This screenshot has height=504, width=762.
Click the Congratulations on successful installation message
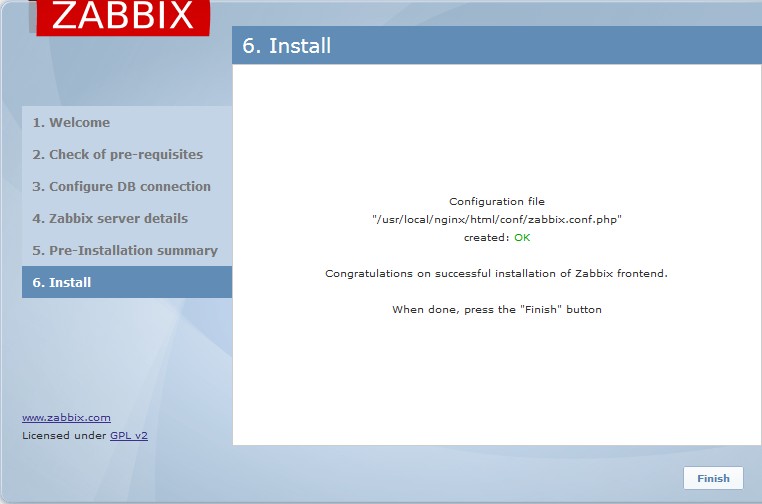(496, 274)
